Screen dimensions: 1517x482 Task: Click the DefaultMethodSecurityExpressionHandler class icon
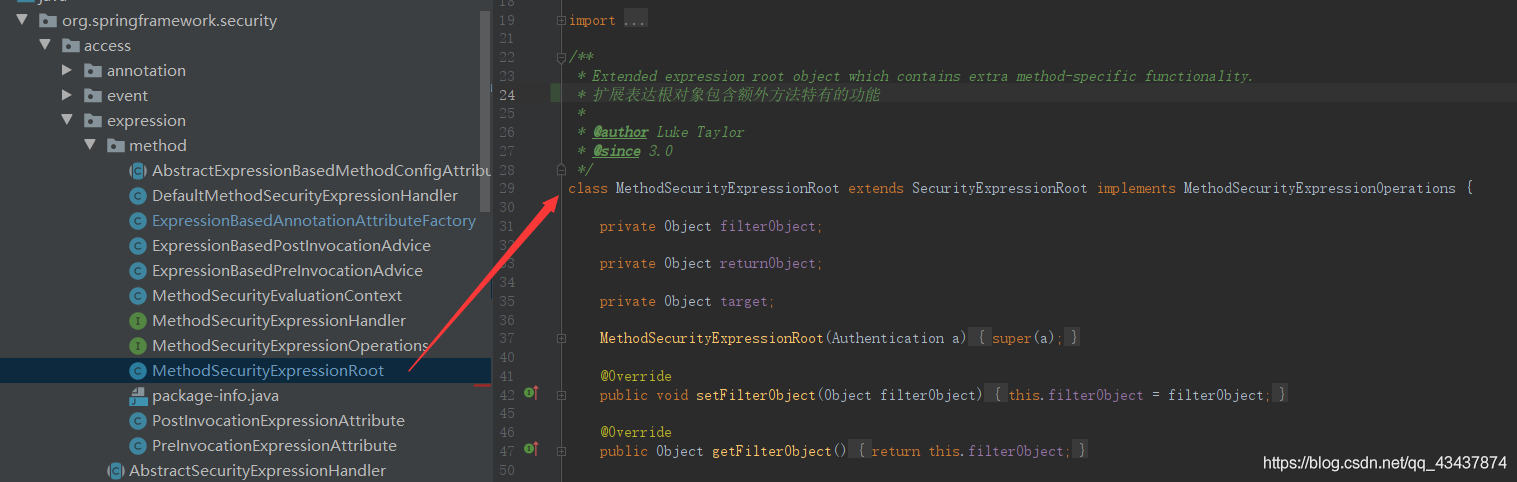(x=138, y=196)
